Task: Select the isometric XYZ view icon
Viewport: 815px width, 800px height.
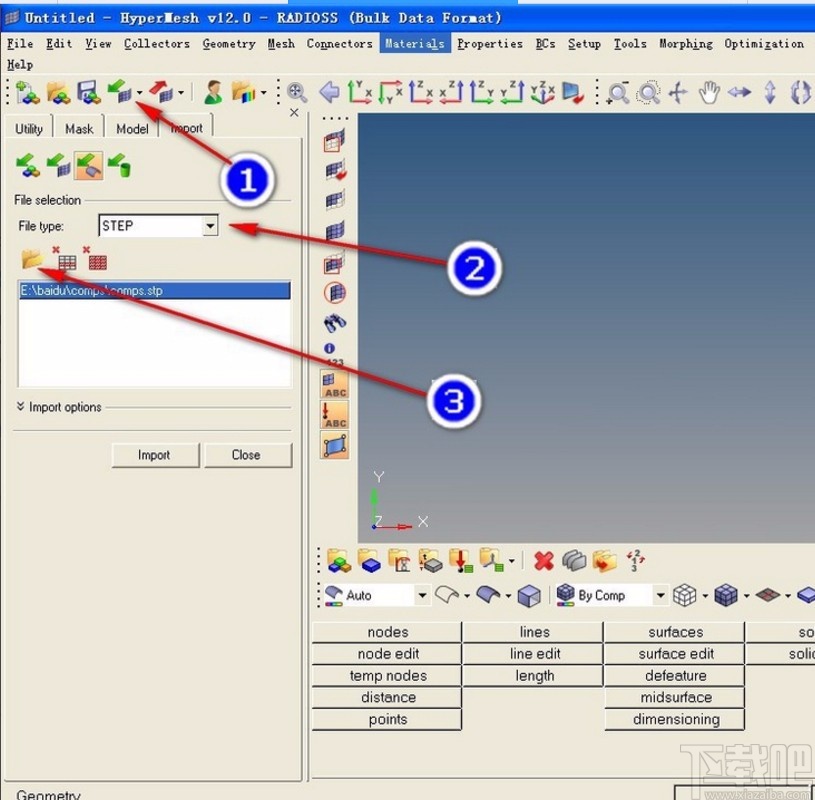Action: pos(543,92)
